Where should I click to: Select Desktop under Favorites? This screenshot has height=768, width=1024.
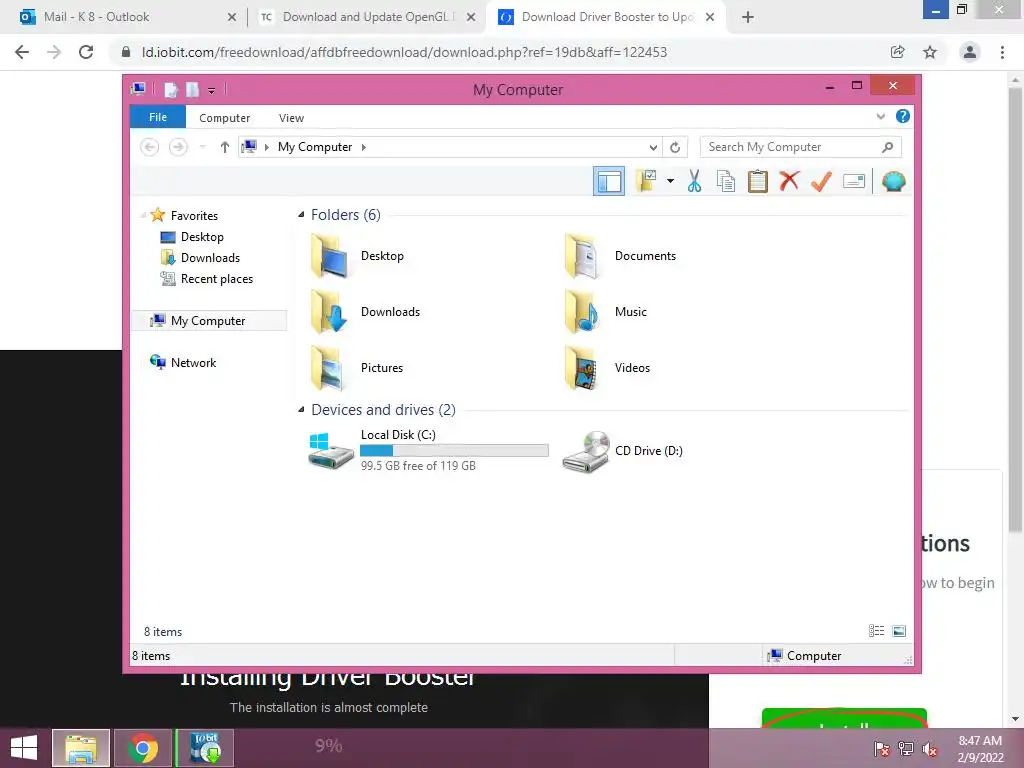click(x=202, y=237)
